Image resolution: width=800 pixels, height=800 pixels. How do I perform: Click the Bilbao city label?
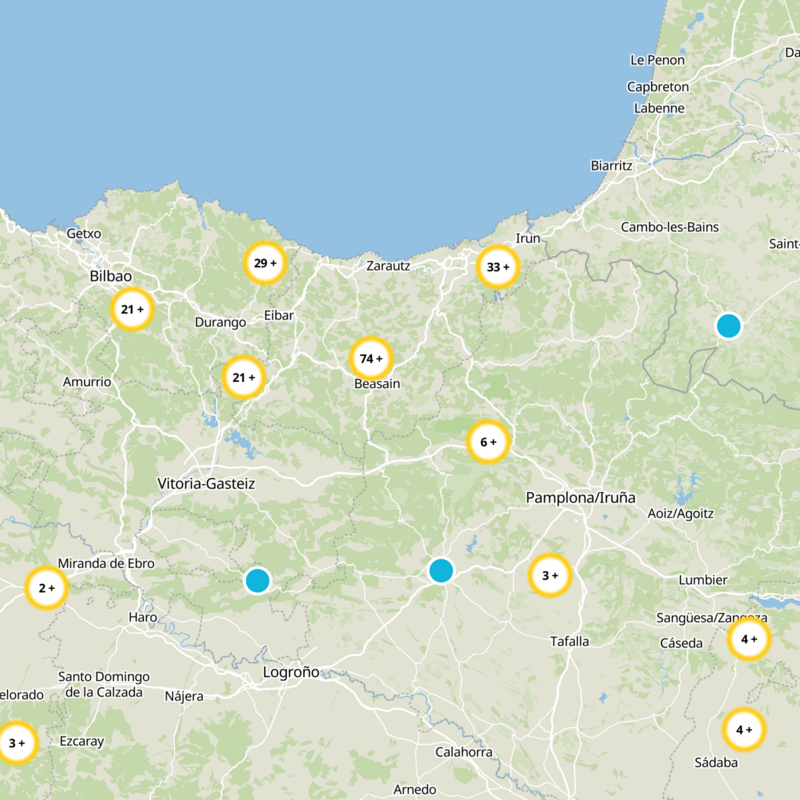pos(111,276)
